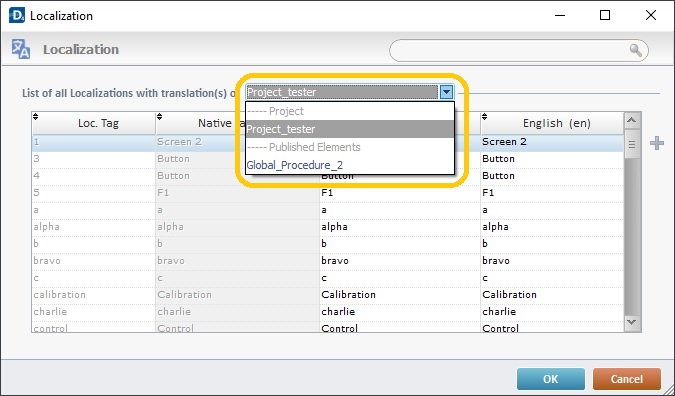This screenshot has width=675, height=396.
Task: Collapse the Project_tester dropdown with its arrow
Action: pyautogui.click(x=446, y=92)
